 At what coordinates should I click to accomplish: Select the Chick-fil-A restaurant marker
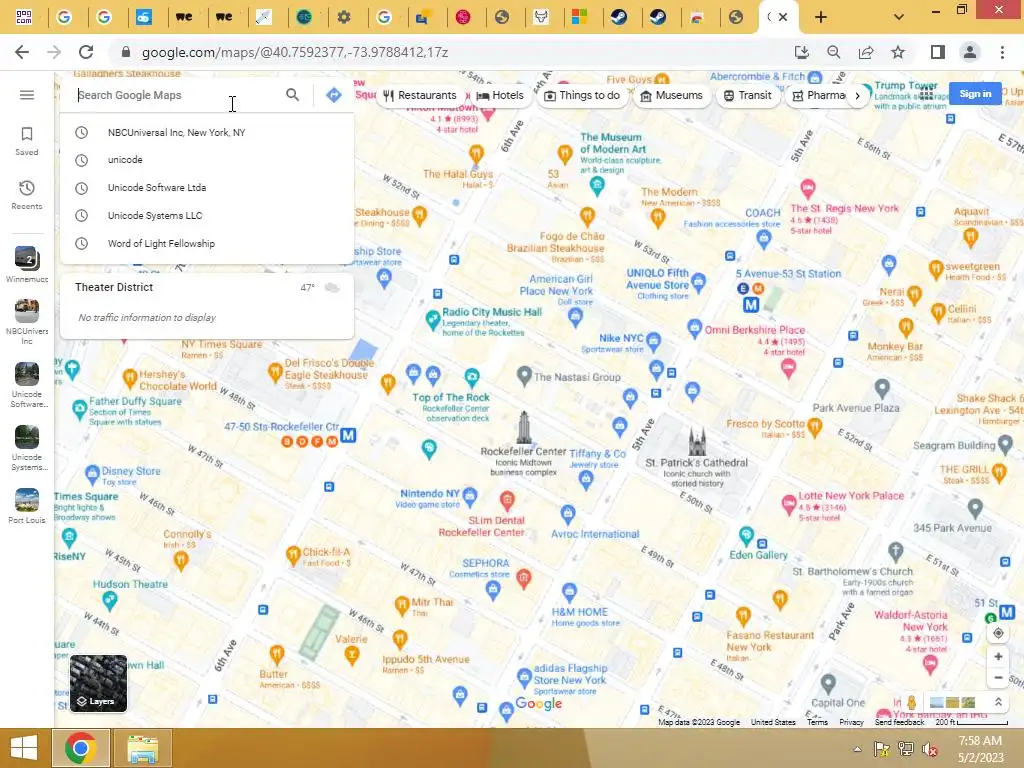point(293,555)
